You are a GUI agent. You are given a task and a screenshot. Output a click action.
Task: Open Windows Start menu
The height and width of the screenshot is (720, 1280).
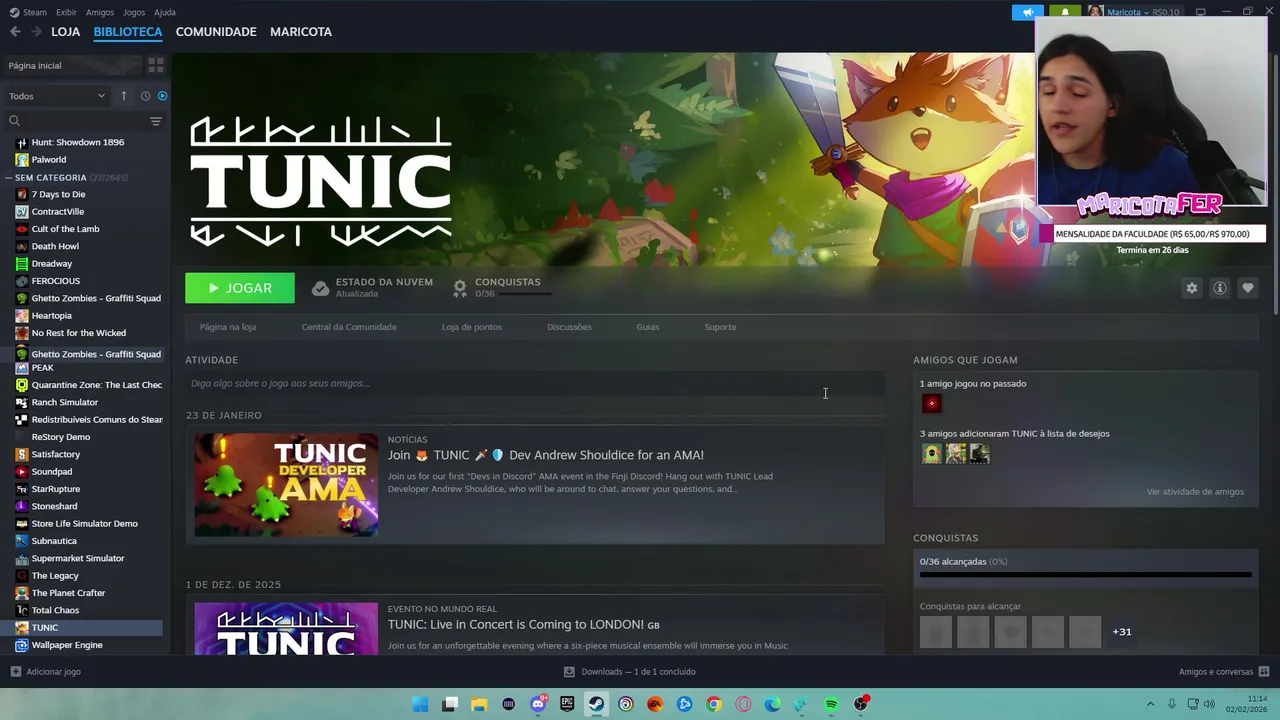pyautogui.click(x=421, y=704)
